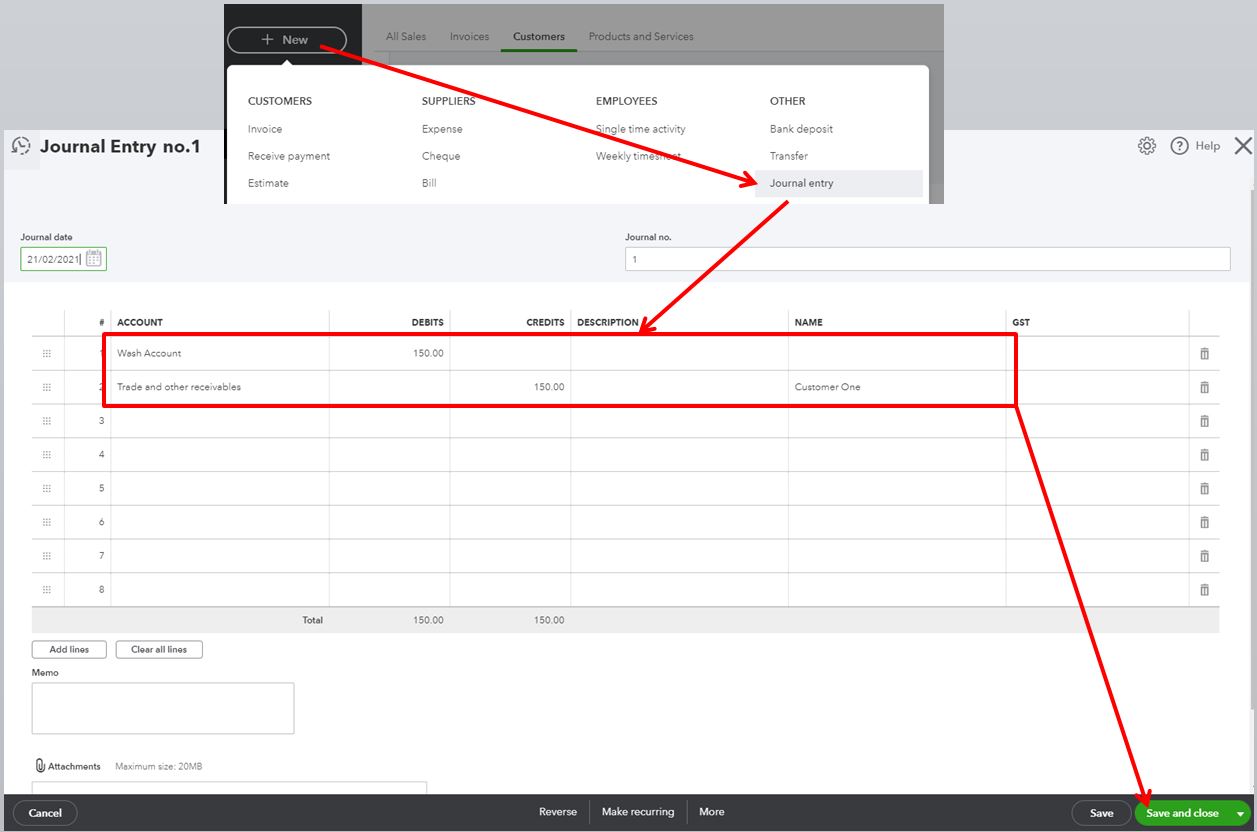Click the drag handle of row 6
The image size is (1257, 832).
(x=47, y=522)
